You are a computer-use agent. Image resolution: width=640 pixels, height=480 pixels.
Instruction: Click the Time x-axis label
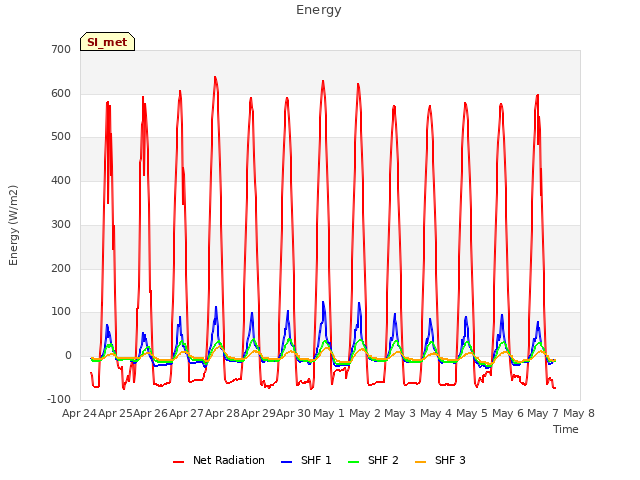(x=565, y=429)
